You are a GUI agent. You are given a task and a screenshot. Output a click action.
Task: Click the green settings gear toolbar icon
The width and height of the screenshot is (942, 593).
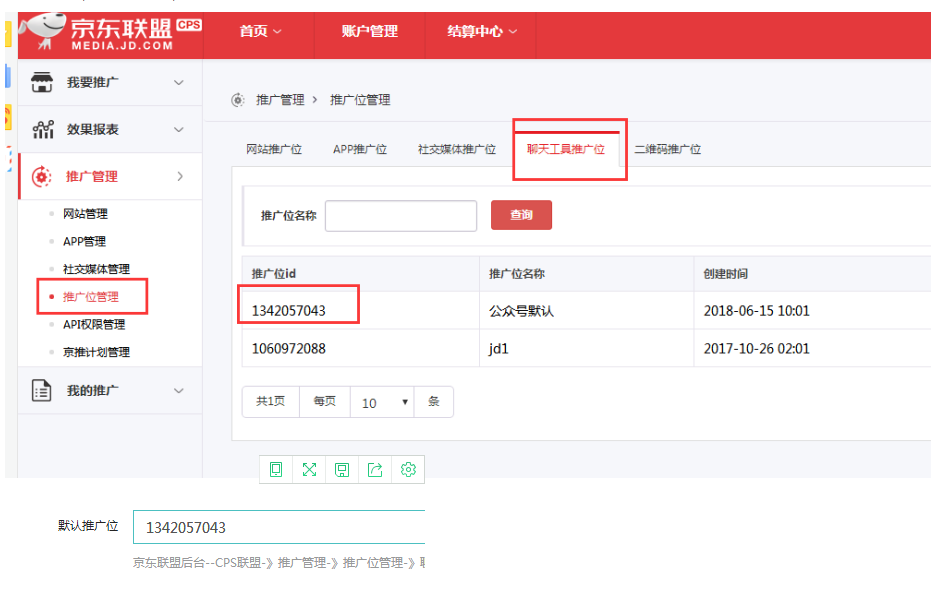tap(408, 469)
